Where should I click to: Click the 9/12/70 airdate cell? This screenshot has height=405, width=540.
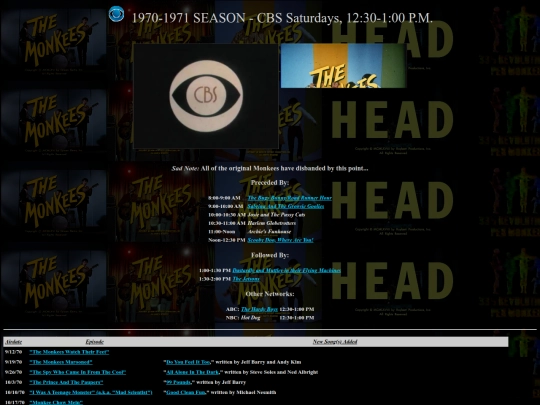13,352
